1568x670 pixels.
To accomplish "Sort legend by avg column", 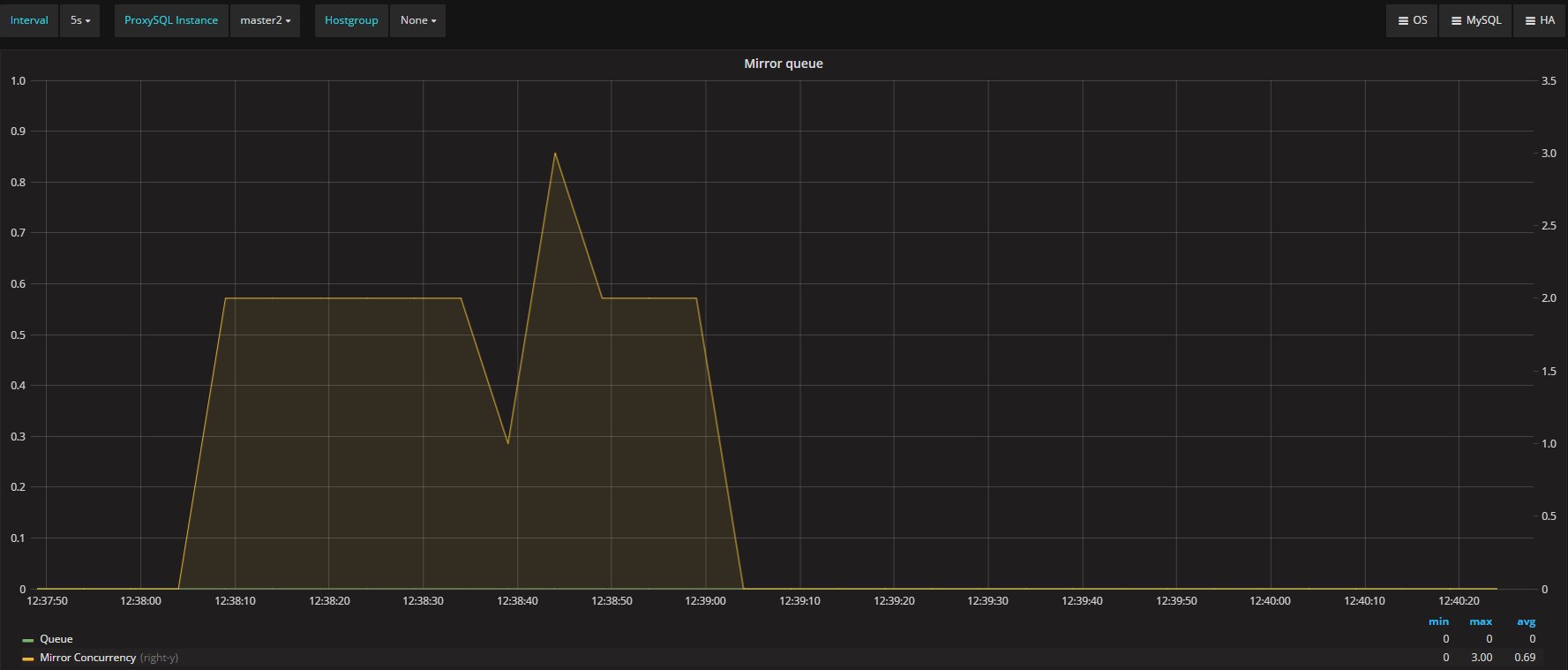I will 1526,621.
